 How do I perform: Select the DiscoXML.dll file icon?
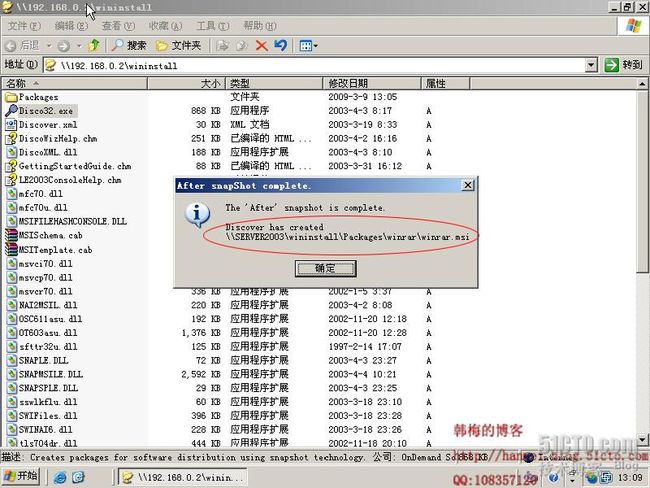tap(11, 152)
